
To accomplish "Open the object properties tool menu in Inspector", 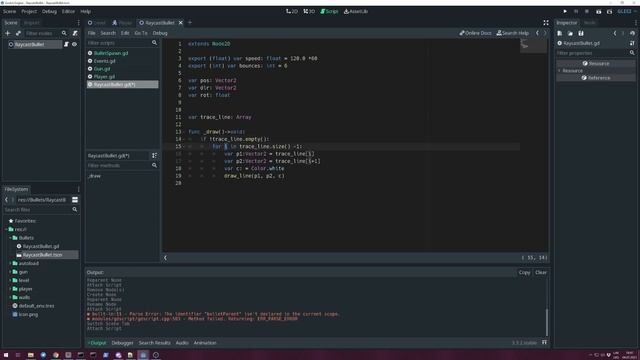I will tap(632, 43).
